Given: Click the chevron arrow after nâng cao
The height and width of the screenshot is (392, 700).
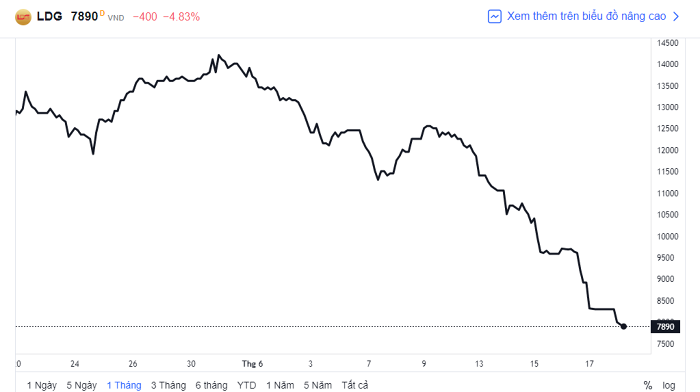Looking at the screenshot, I should coord(676,17).
